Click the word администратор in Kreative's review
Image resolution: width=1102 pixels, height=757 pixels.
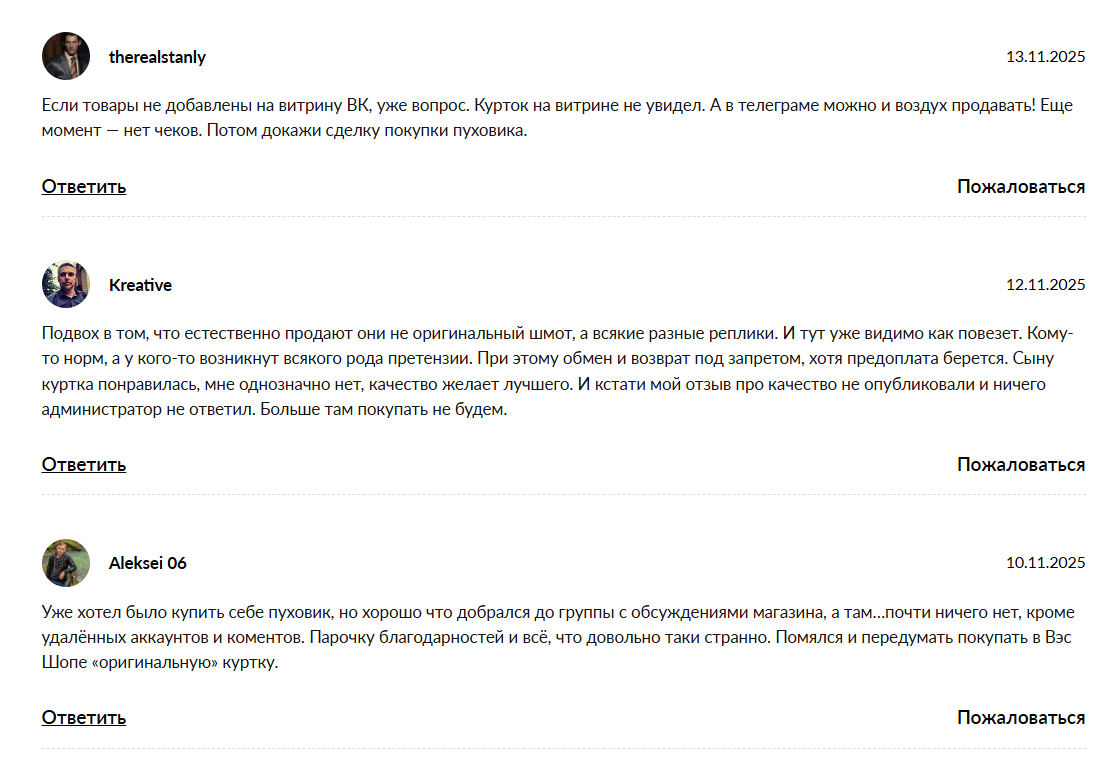(97, 410)
